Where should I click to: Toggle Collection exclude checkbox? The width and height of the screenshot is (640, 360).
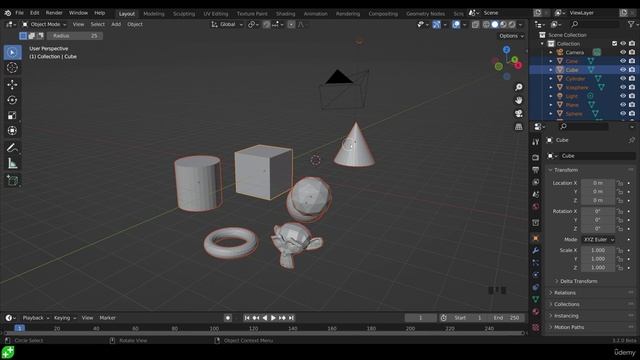614,44
